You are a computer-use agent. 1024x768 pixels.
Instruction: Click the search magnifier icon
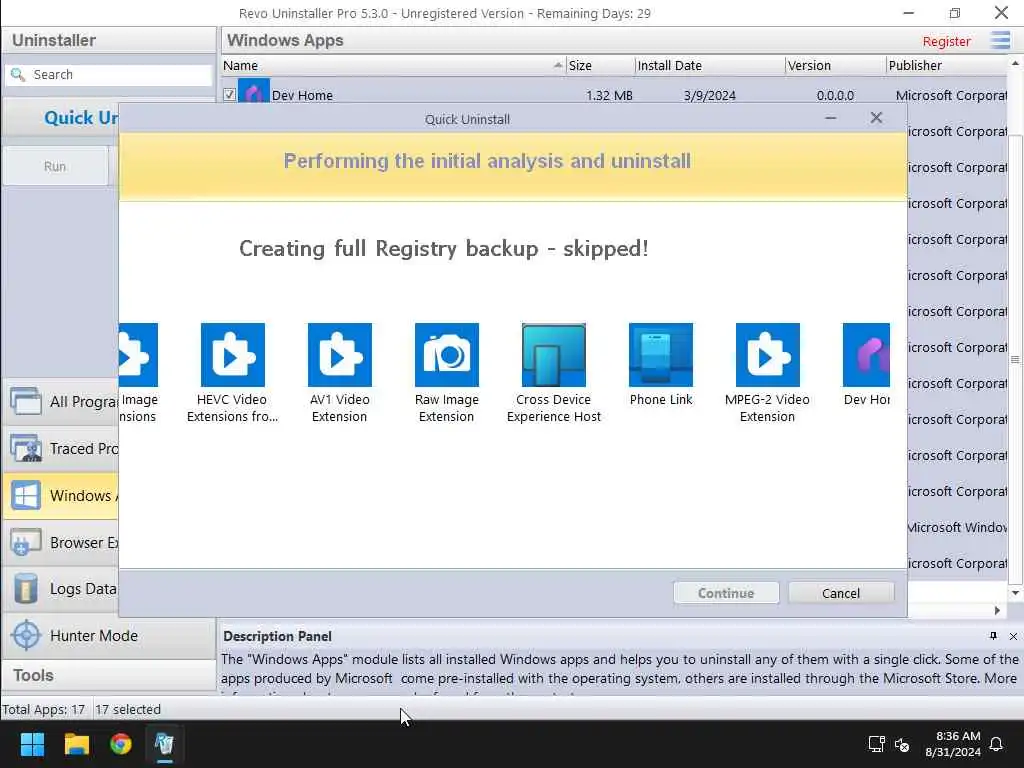point(18,74)
